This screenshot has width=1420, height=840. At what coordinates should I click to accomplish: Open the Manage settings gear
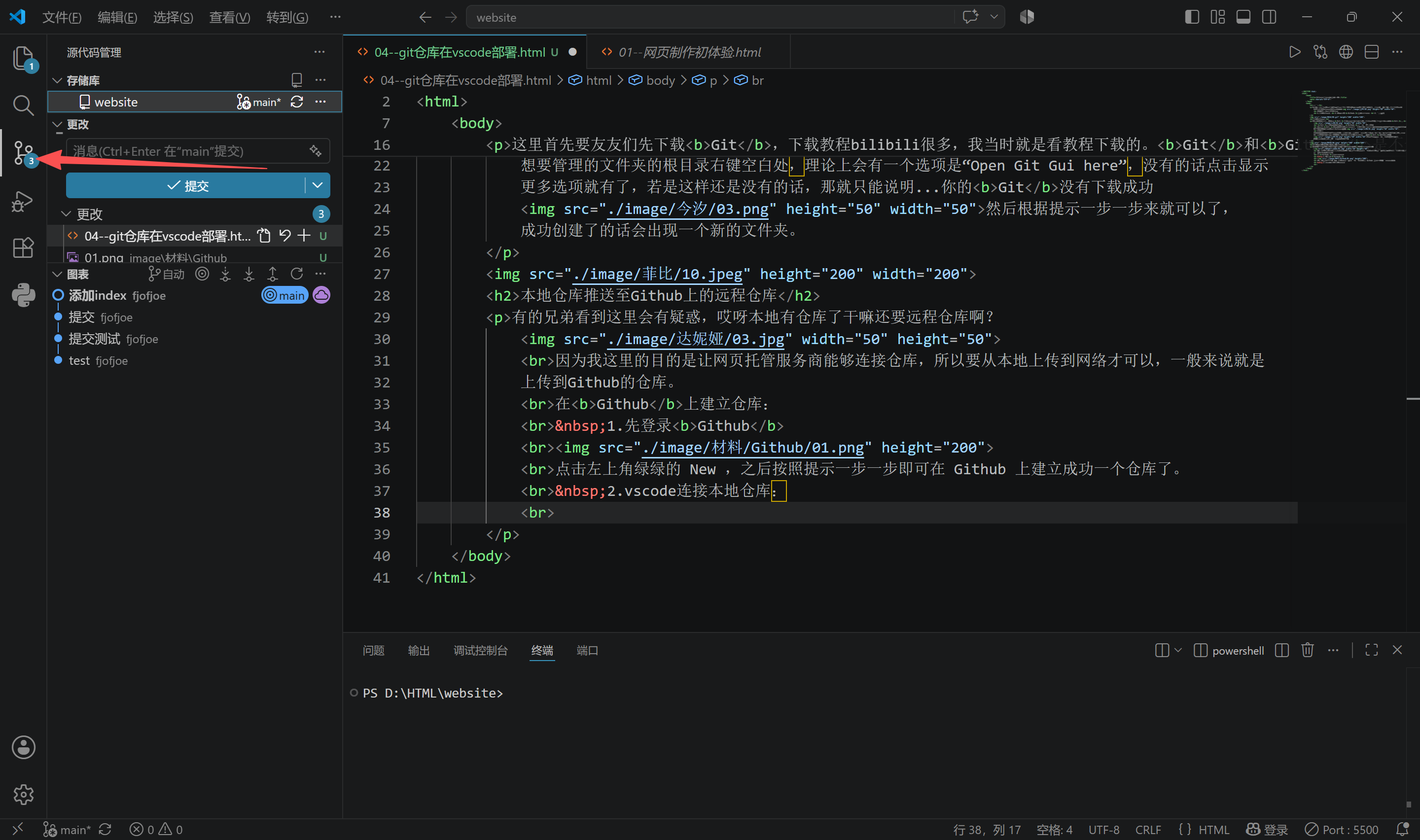click(23, 795)
